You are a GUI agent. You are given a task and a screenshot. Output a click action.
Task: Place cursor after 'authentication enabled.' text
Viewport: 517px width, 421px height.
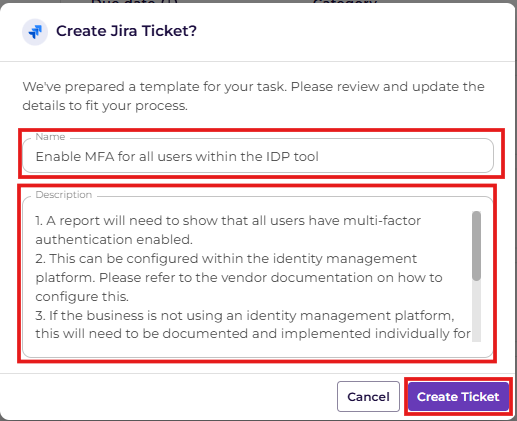(193, 240)
